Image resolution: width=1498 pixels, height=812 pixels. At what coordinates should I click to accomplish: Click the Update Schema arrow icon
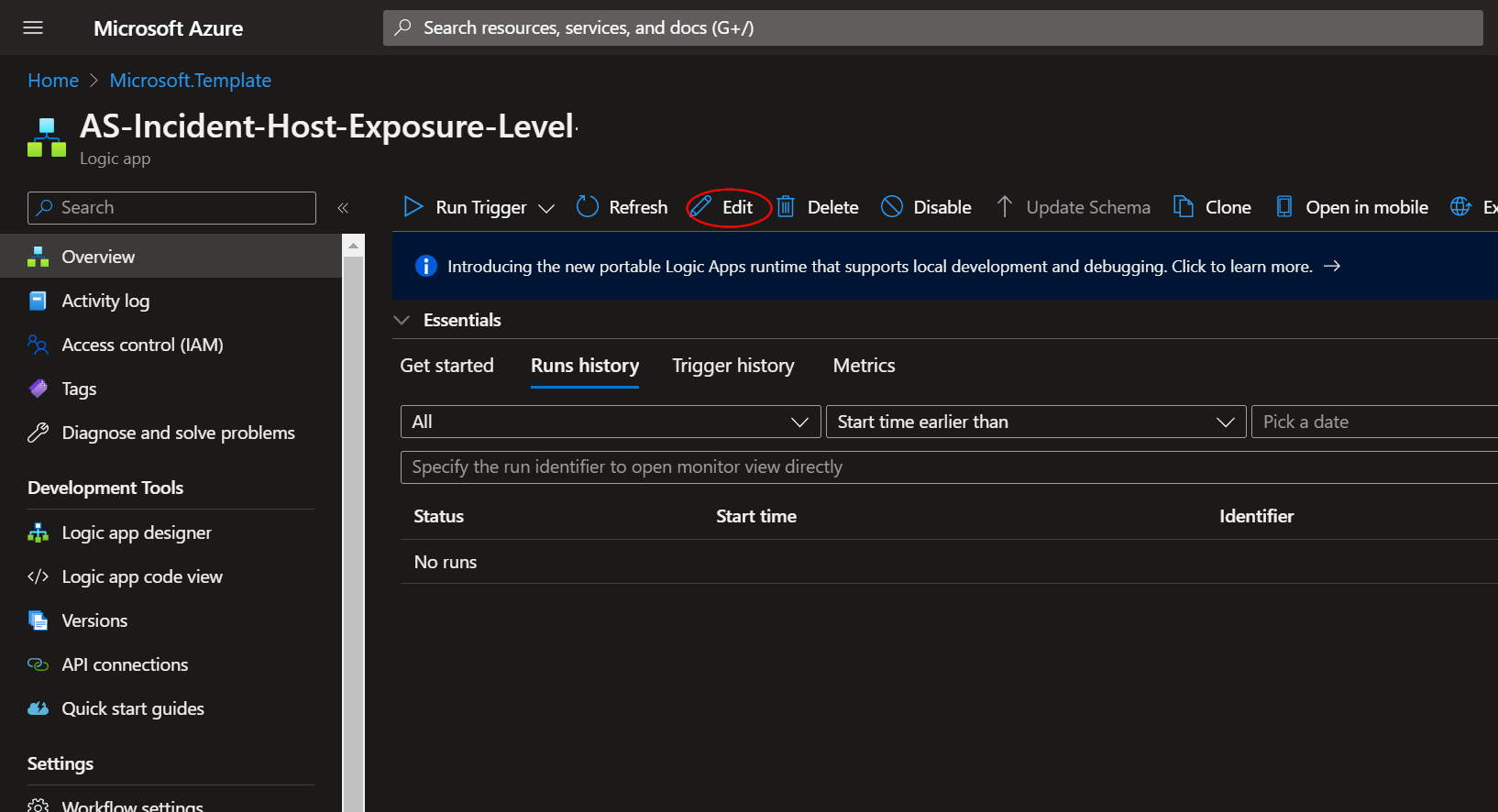pos(1005,207)
